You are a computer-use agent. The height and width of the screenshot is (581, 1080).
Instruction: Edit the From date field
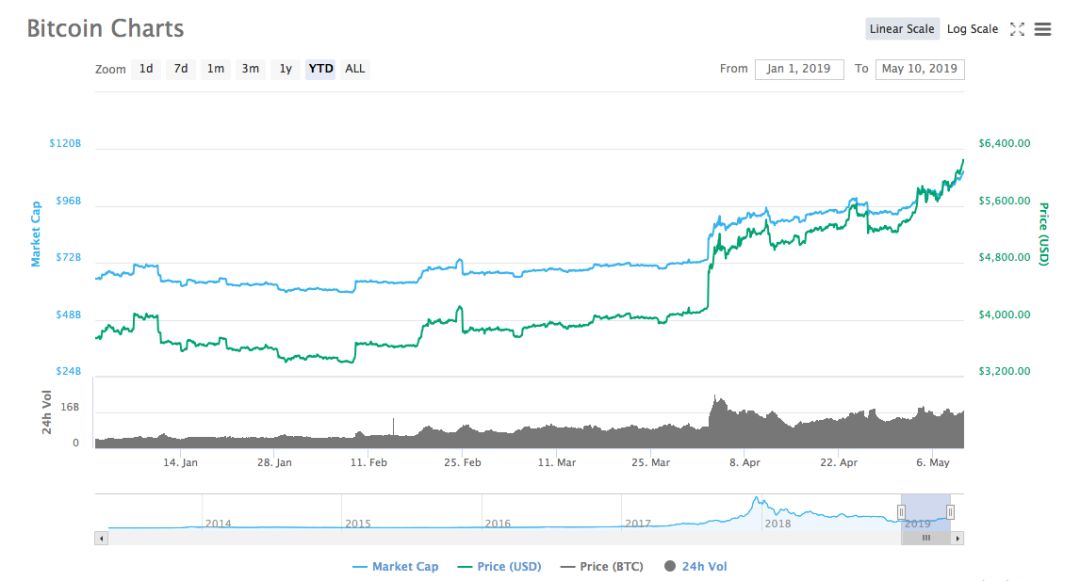tap(799, 69)
